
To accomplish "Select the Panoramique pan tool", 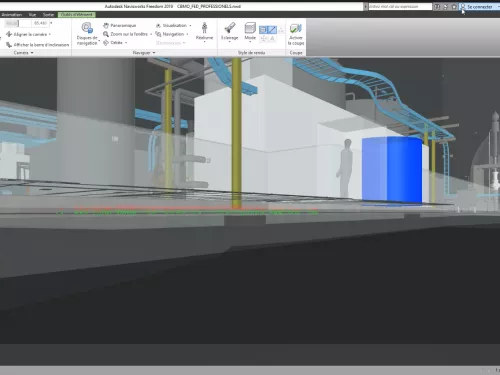I will [119, 25].
